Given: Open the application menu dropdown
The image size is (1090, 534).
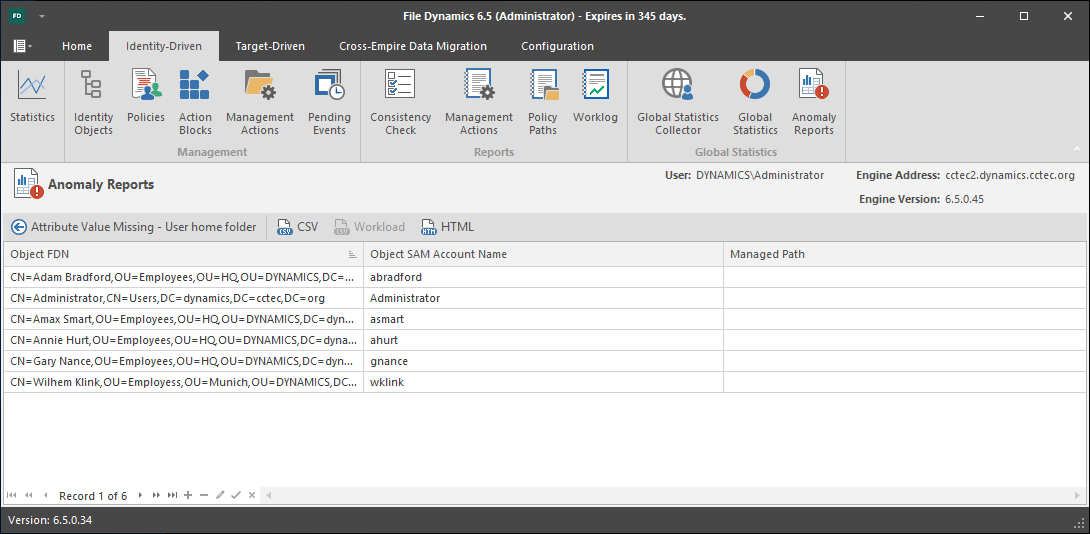Looking at the screenshot, I should pos(22,46).
